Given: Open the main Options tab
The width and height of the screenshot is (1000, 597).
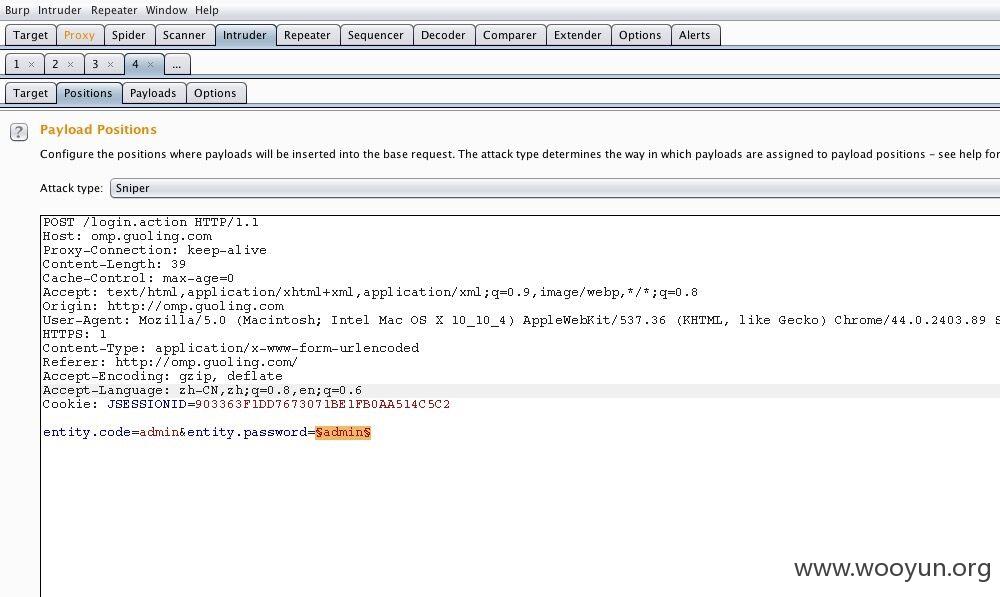Looking at the screenshot, I should 640,35.
